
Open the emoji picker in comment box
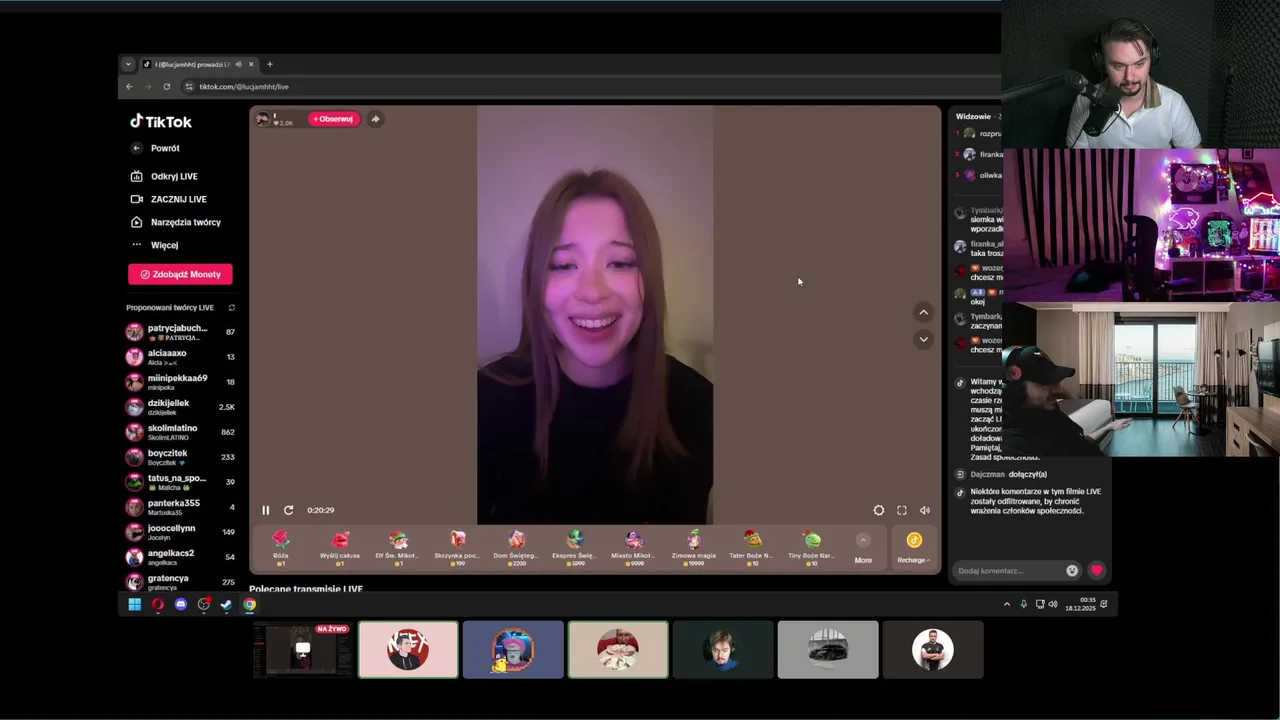(x=1072, y=571)
